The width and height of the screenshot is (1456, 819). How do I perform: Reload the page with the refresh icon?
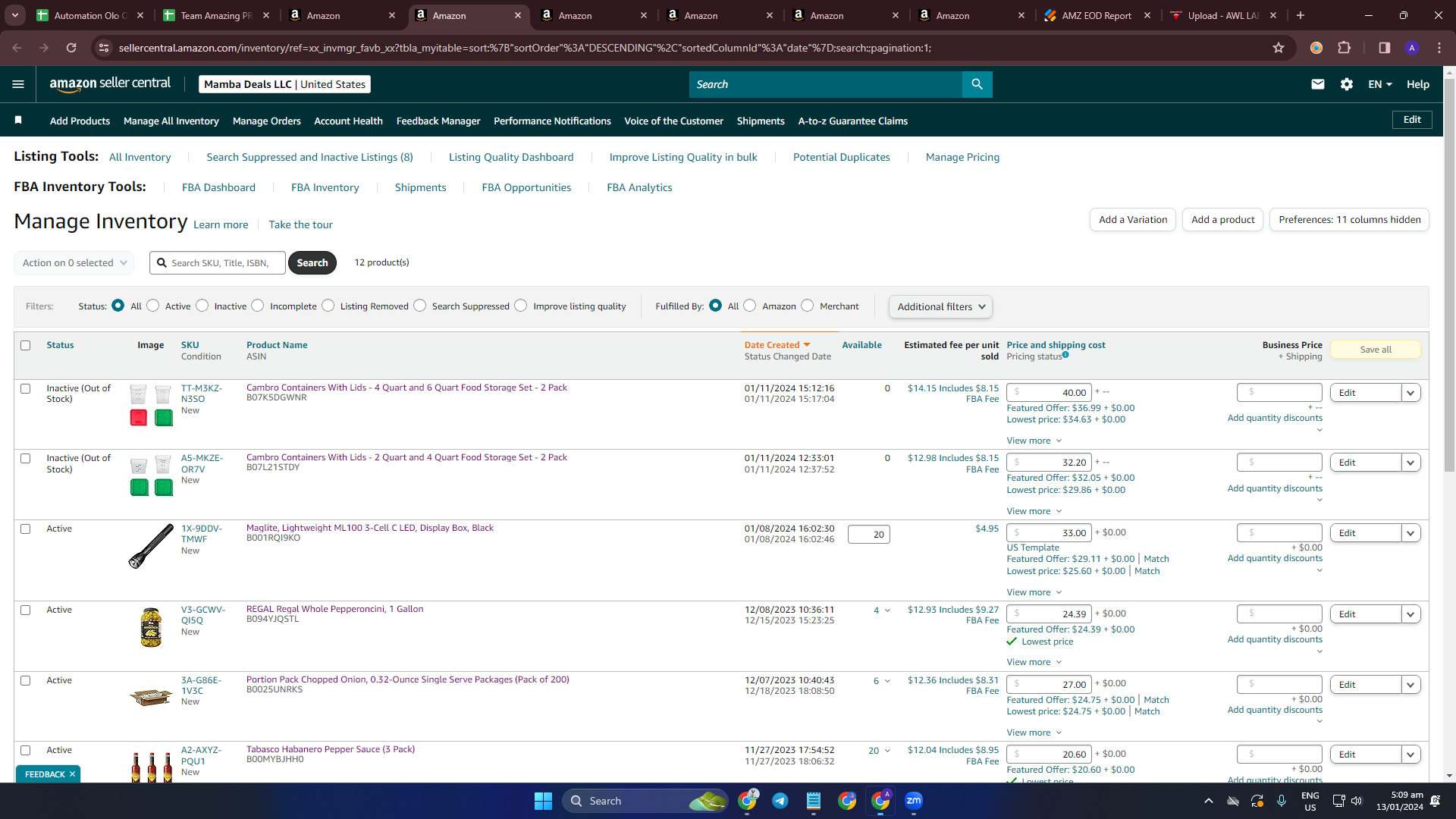point(71,48)
